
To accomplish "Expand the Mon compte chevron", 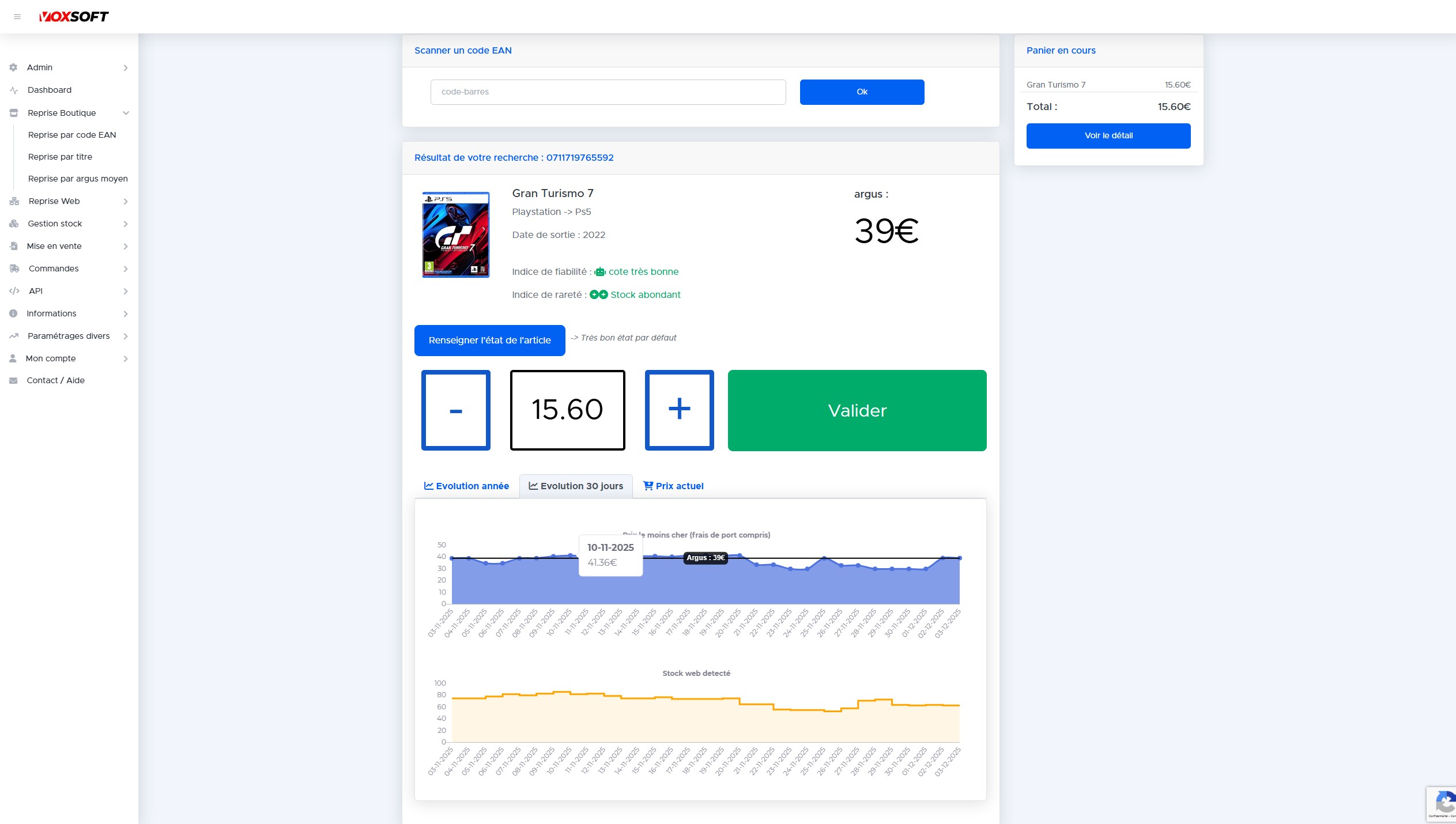I will [126, 359].
